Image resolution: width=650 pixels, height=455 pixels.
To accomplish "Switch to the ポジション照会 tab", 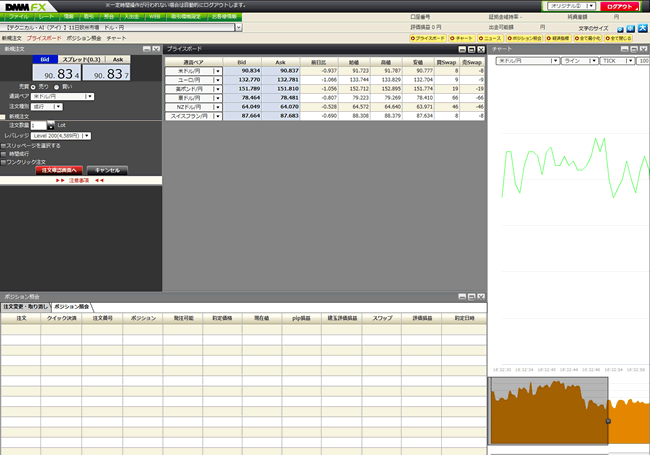I will [72, 307].
